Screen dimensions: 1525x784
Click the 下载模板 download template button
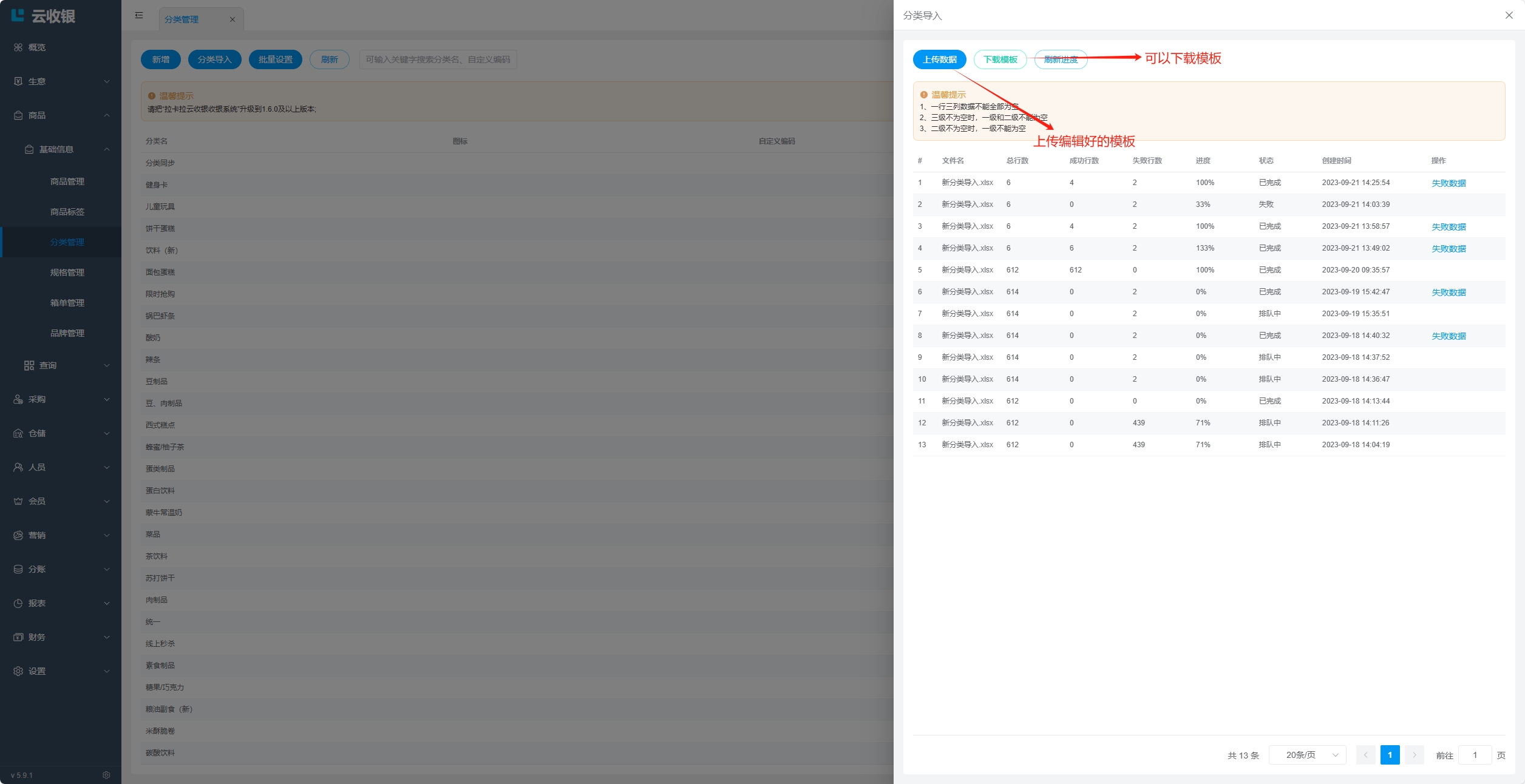click(1000, 59)
